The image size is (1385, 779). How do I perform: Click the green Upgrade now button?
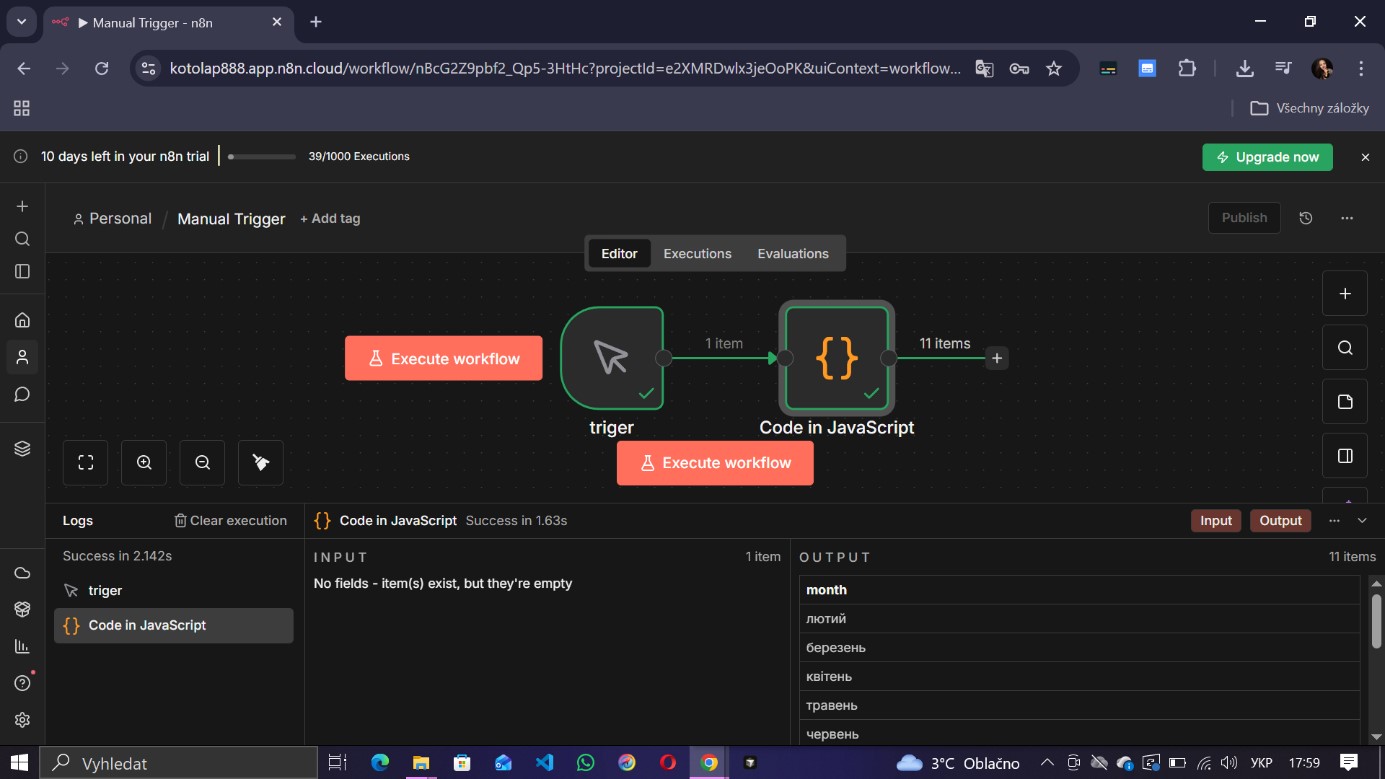pyautogui.click(x=1267, y=157)
